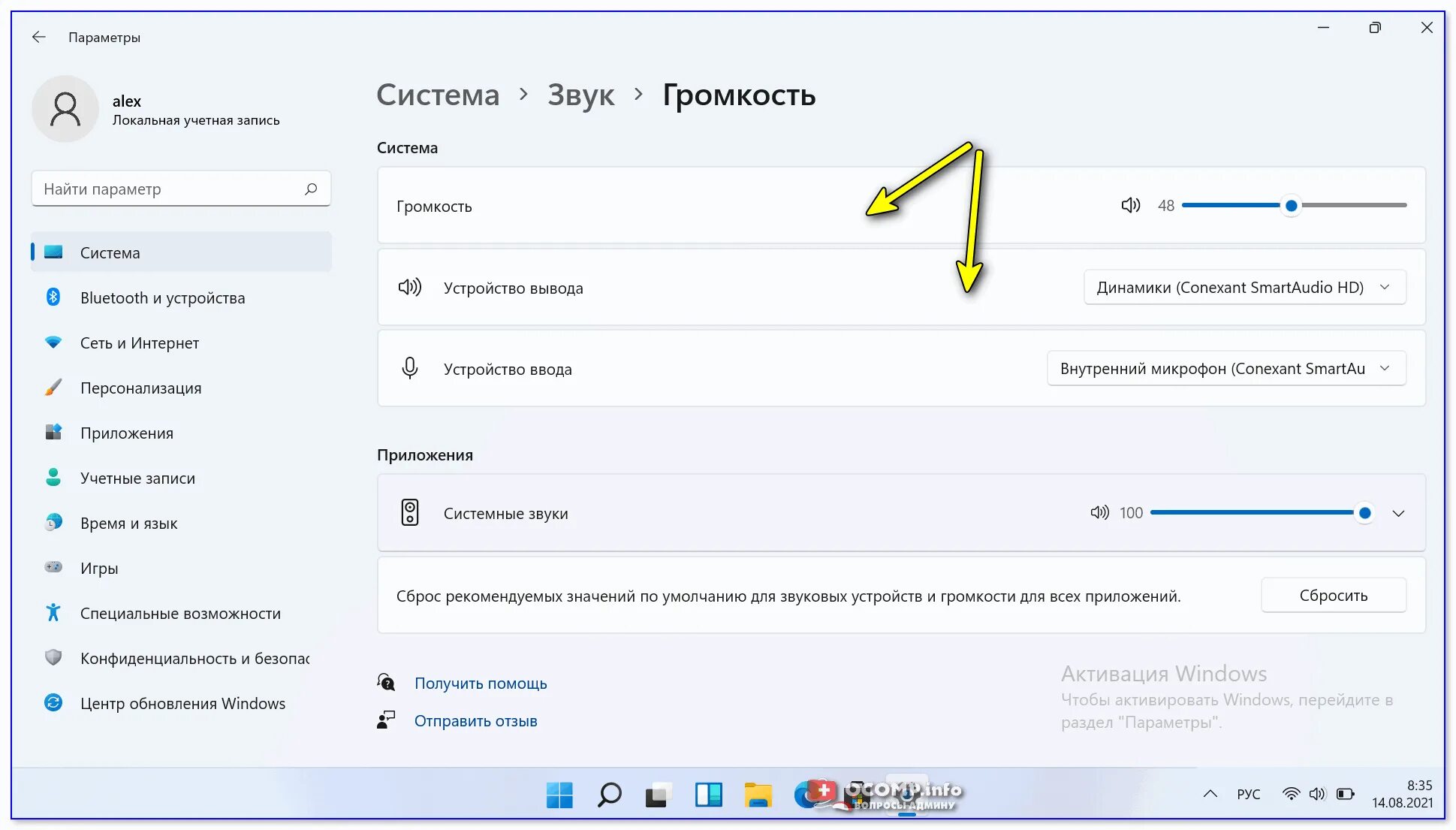Open clock and date 8:35
This screenshot has height=830, width=1456.
click(x=1402, y=794)
